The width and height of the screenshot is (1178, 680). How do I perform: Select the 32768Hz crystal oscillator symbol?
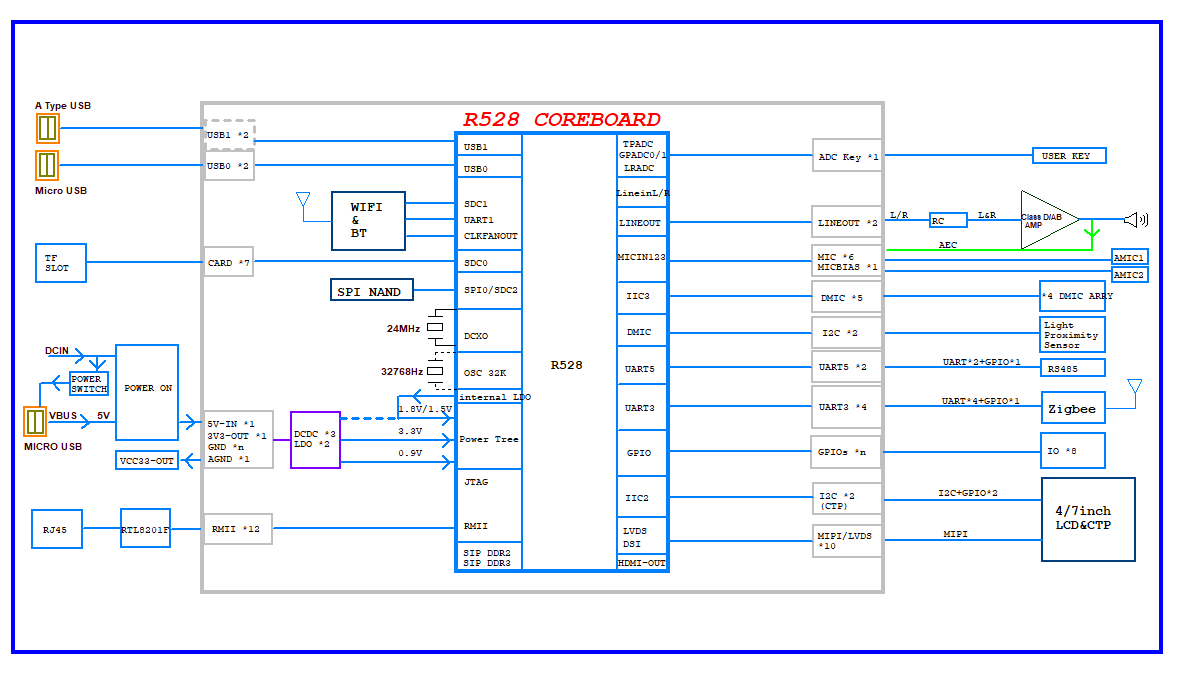click(x=434, y=370)
